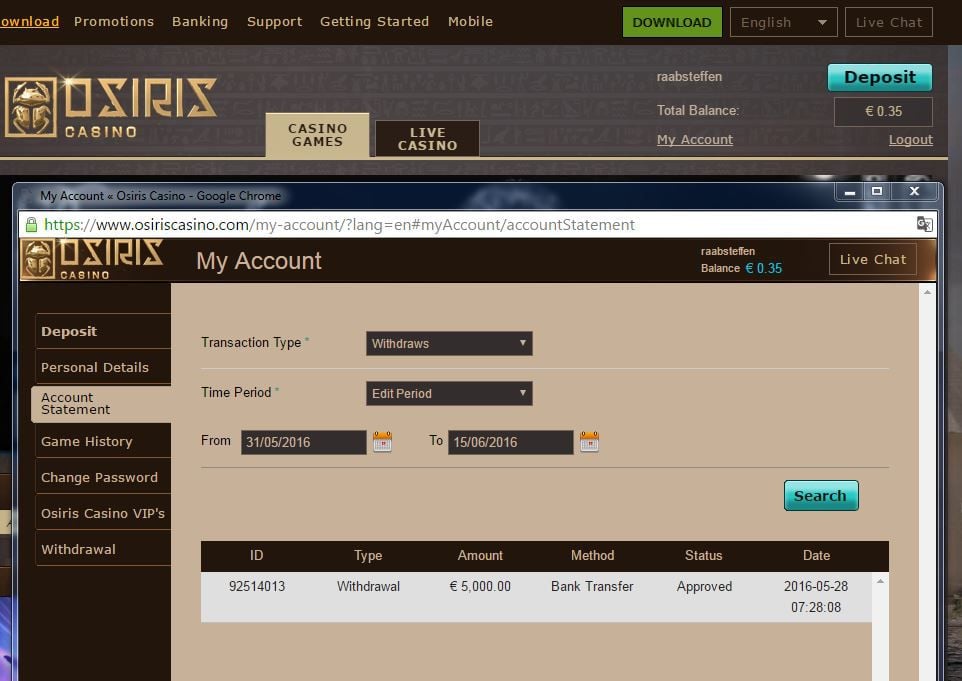Click the Amount column header
Screen dimensions: 962x681
(x=480, y=555)
